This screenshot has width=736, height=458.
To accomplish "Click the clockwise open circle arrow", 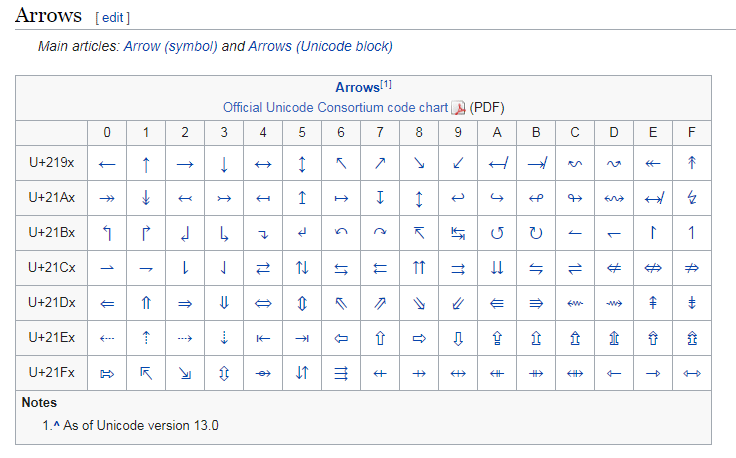I will (x=536, y=233).
